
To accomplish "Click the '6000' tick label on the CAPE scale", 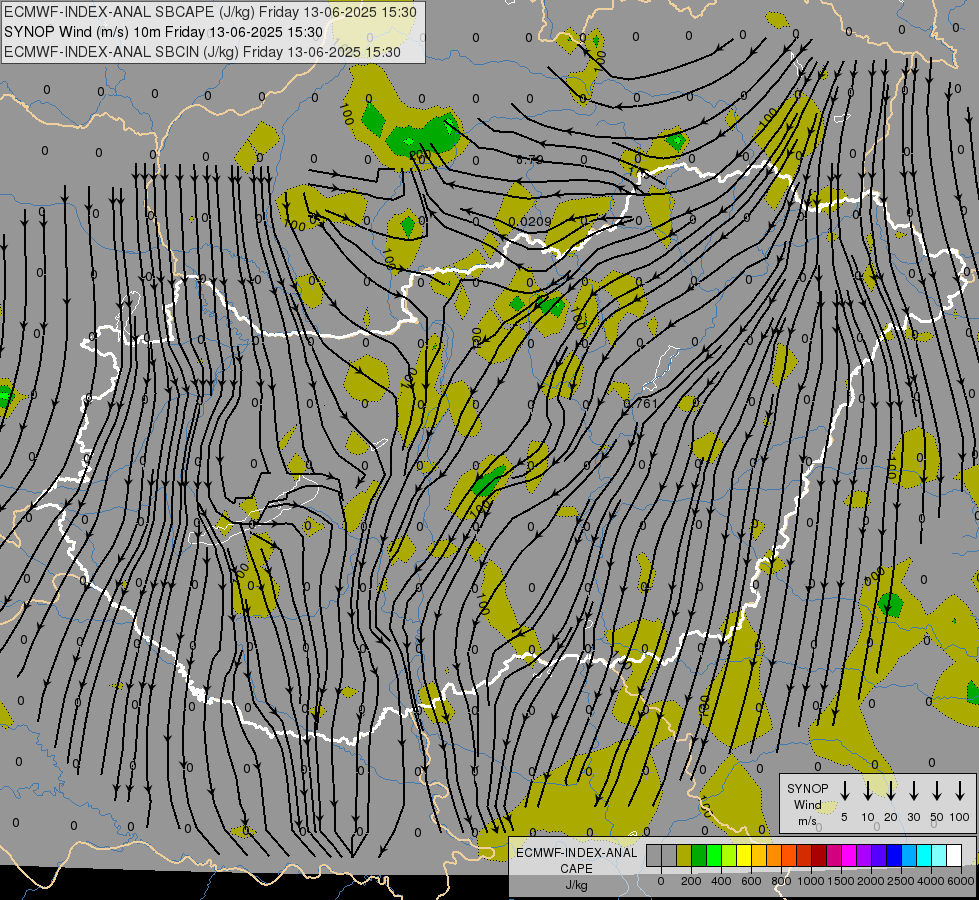I will [x=961, y=881].
